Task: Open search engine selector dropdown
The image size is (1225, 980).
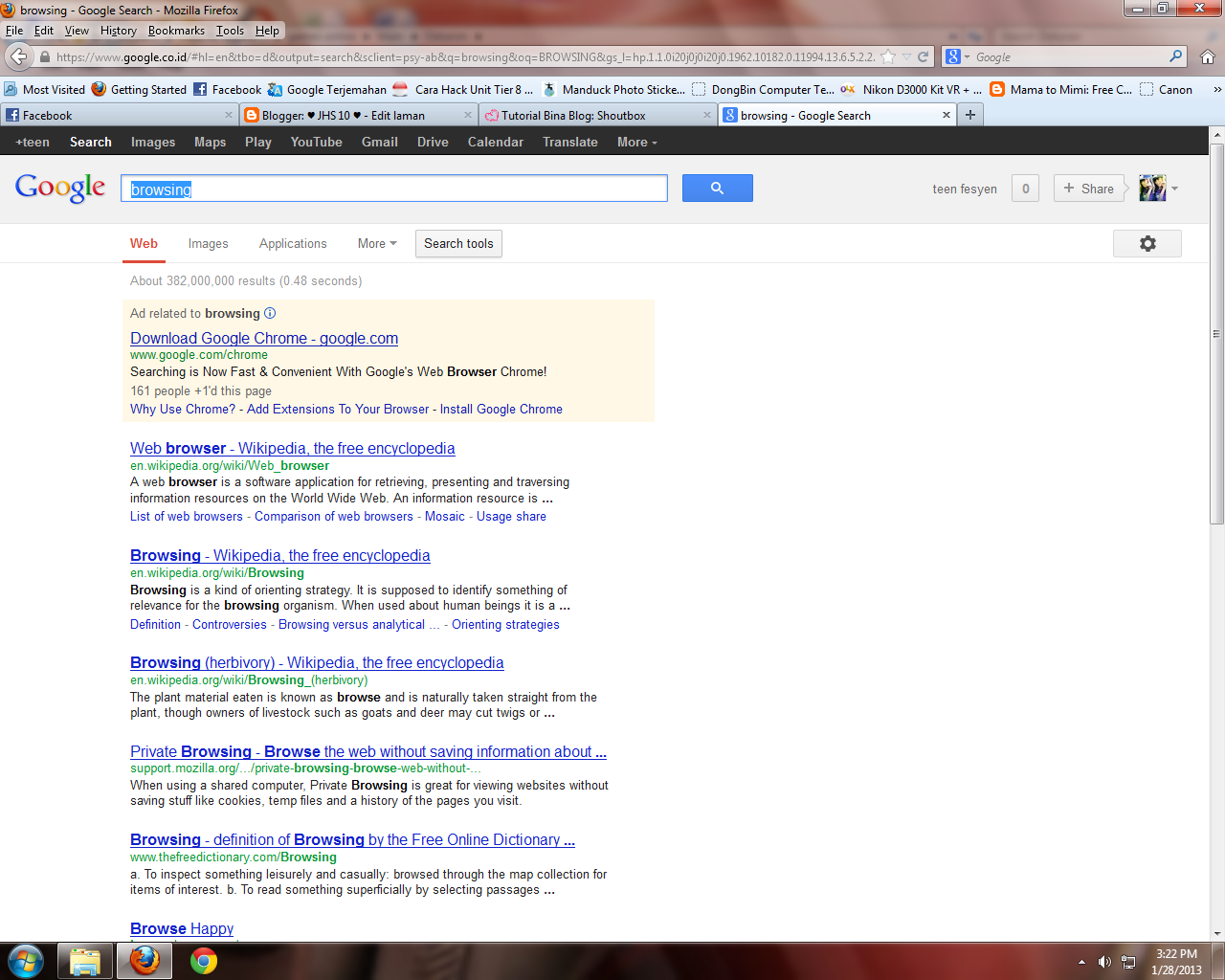Action: (x=958, y=56)
